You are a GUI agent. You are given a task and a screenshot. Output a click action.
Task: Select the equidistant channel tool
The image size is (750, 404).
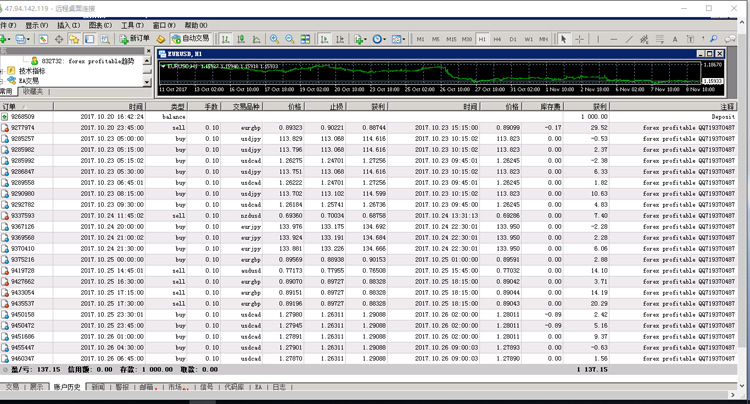(x=644, y=39)
